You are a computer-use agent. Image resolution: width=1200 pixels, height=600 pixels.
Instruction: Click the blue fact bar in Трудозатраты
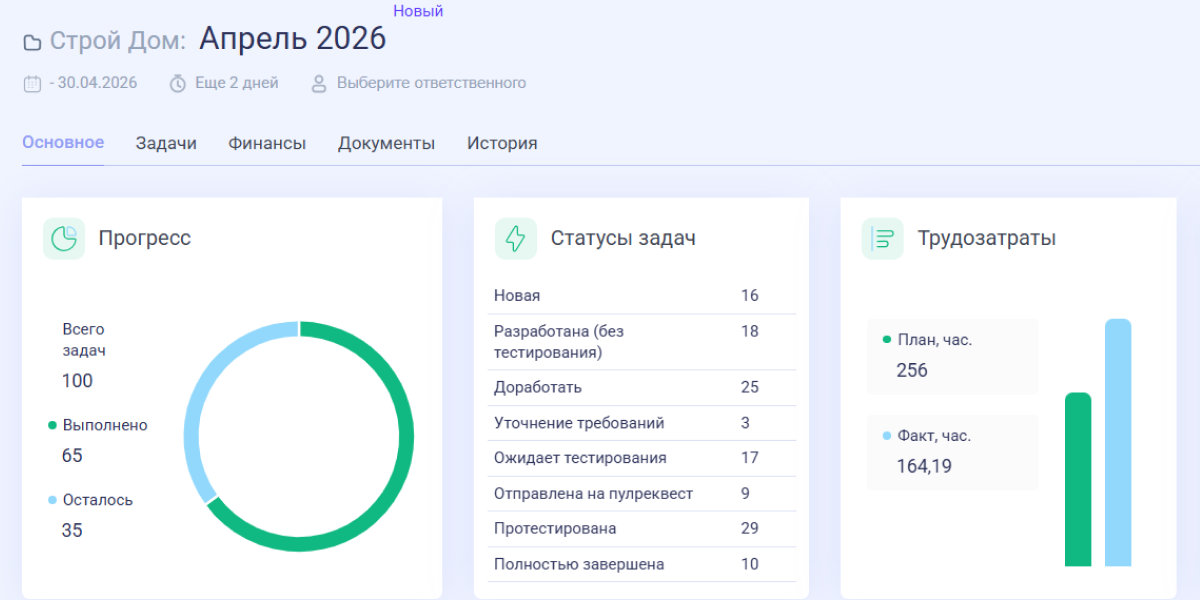(1118, 442)
